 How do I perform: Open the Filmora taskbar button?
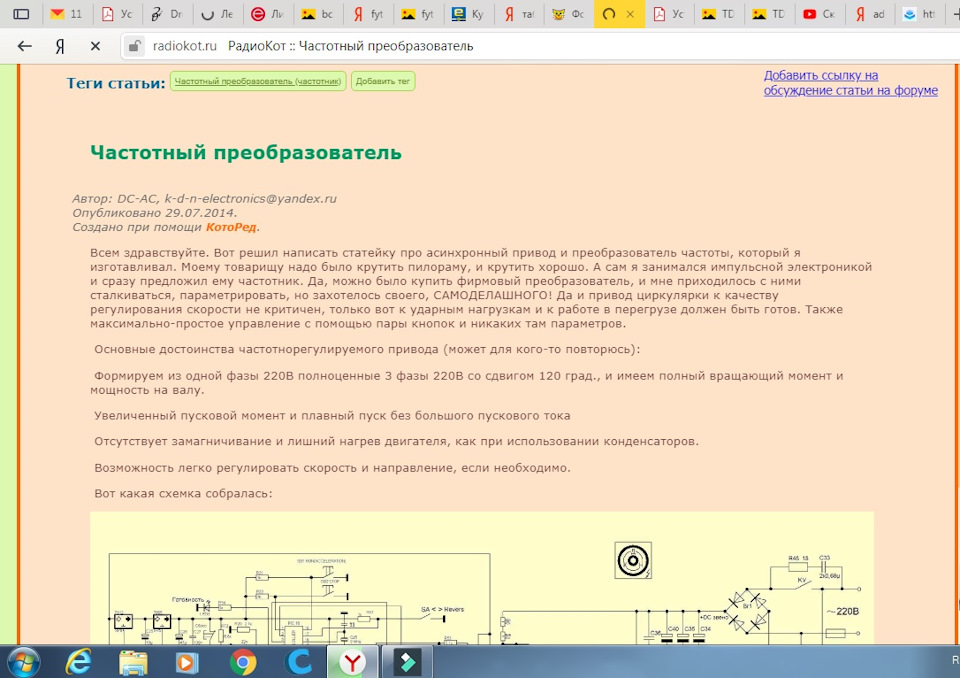click(407, 662)
